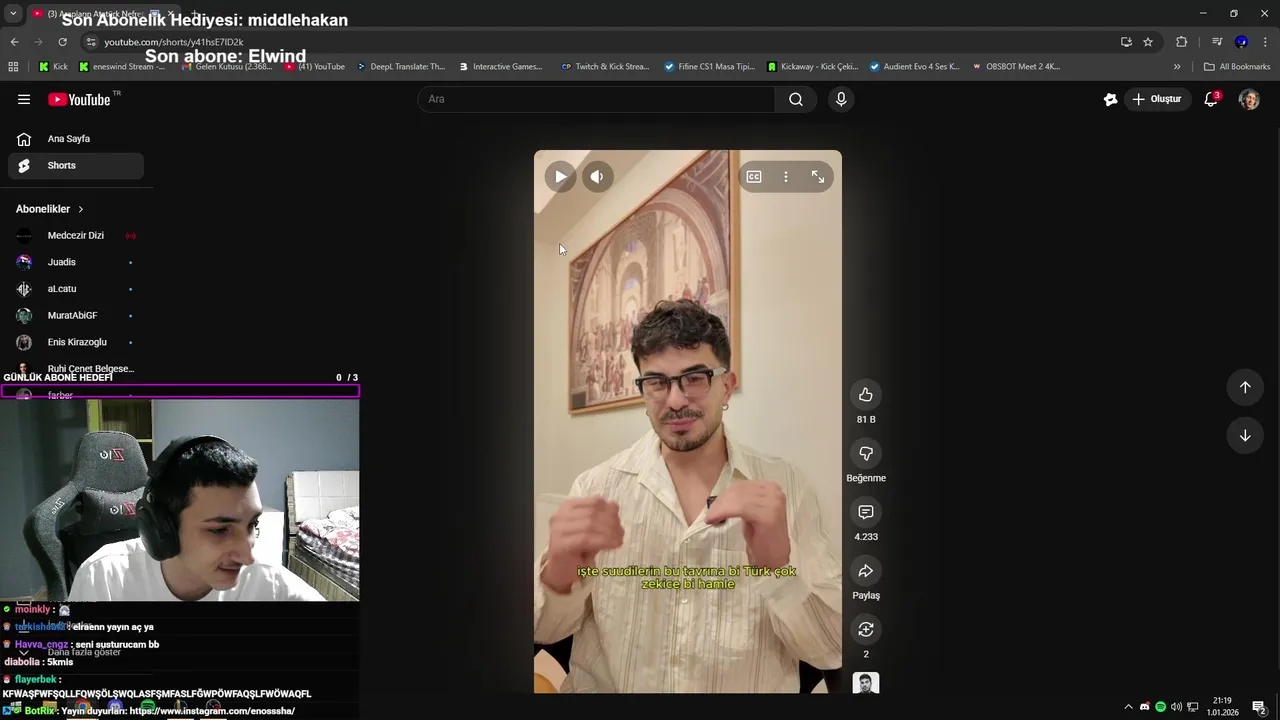Screen dimensions: 1280x720
Task: Open the Short's three-dot more options
Action: point(786,177)
